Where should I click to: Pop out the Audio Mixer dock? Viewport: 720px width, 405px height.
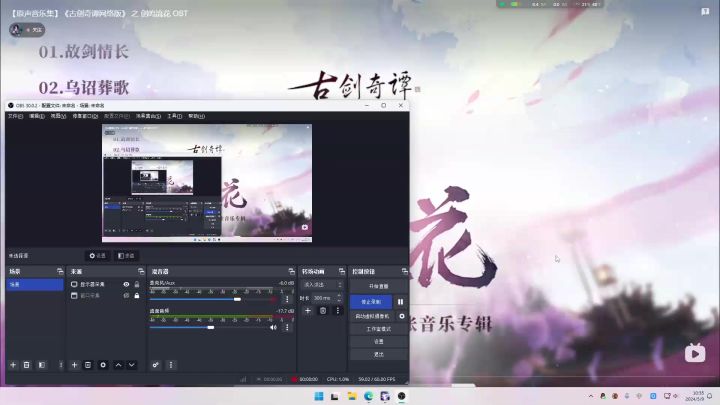(292, 271)
